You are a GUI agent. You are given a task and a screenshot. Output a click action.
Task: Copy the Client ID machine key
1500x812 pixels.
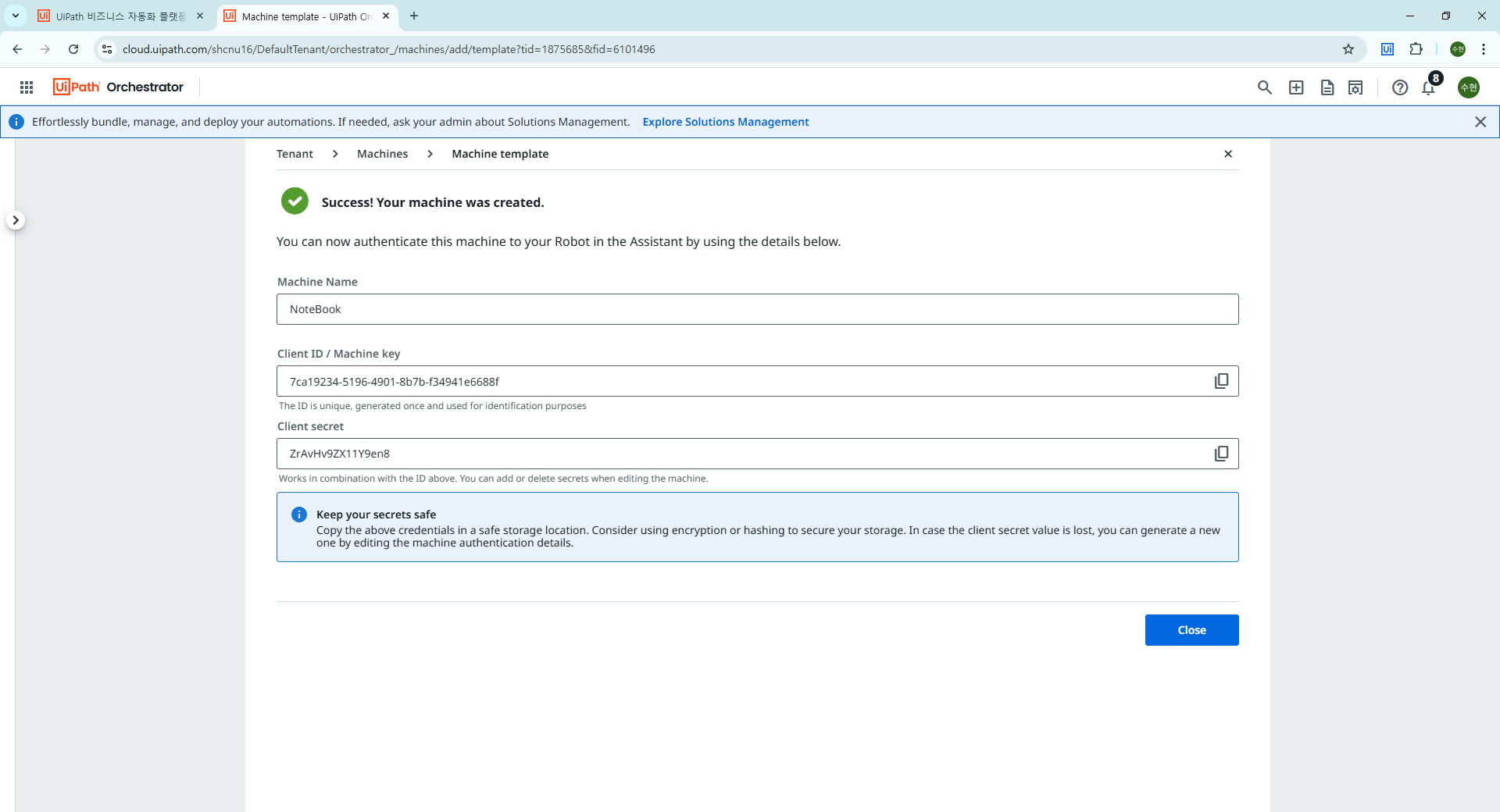(x=1221, y=381)
